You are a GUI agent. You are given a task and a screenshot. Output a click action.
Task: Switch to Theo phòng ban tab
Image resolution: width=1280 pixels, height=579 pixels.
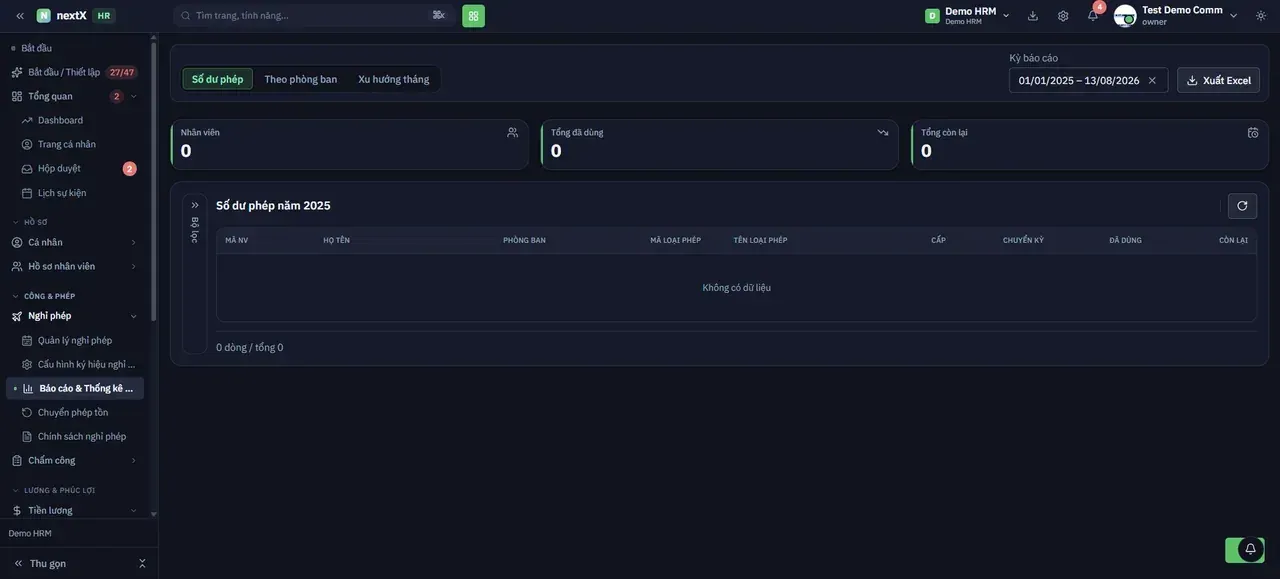coord(301,79)
